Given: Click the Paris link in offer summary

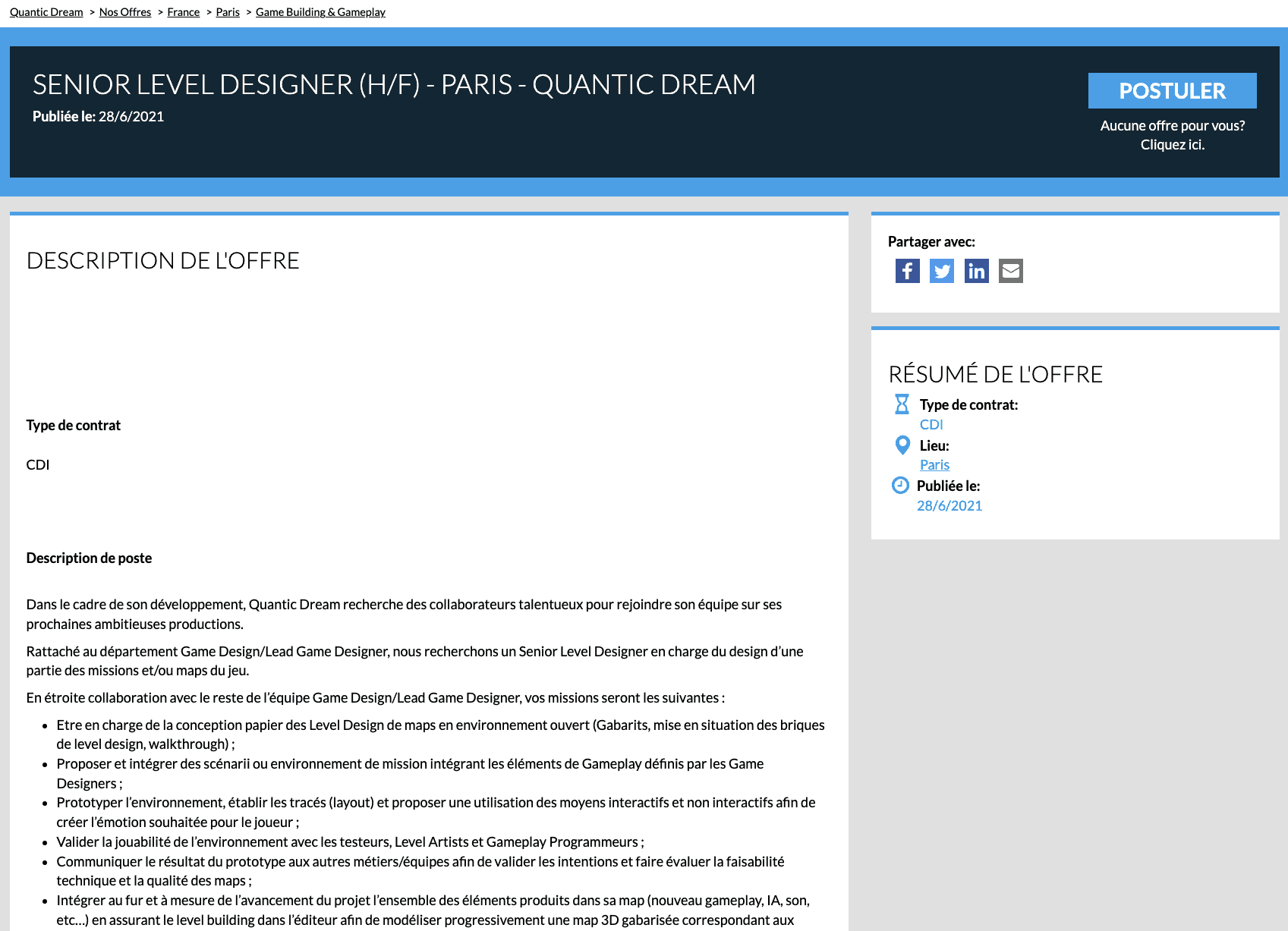Looking at the screenshot, I should pos(934,465).
